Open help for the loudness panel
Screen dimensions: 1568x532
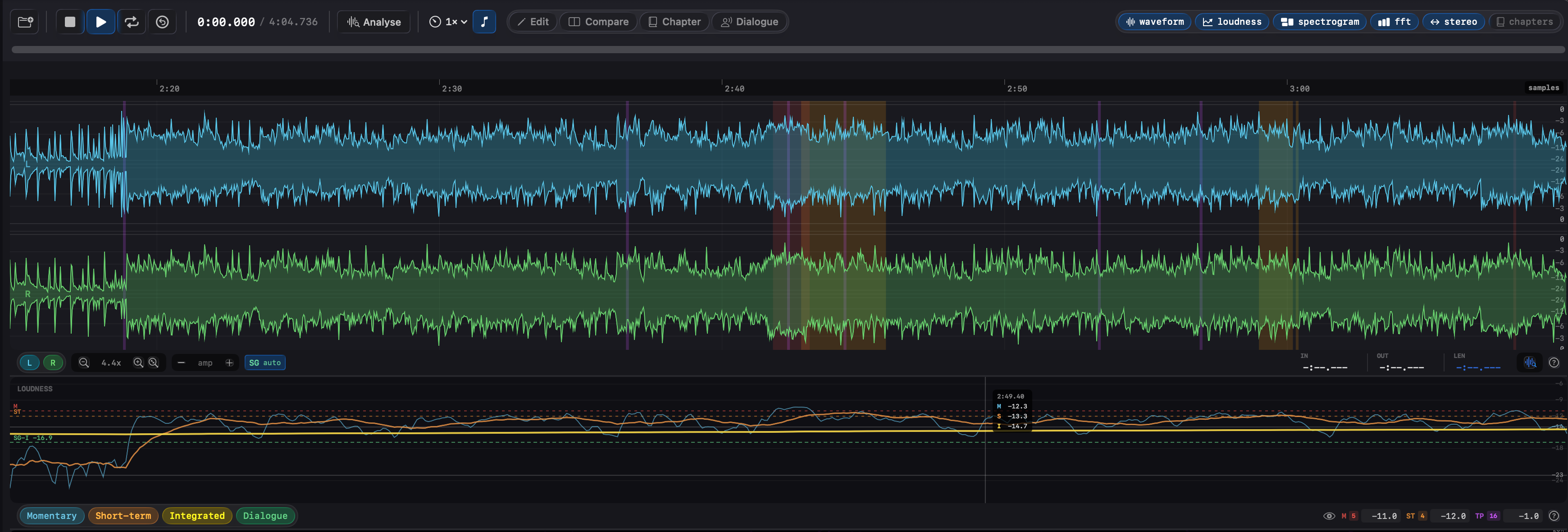tap(1554, 516)
